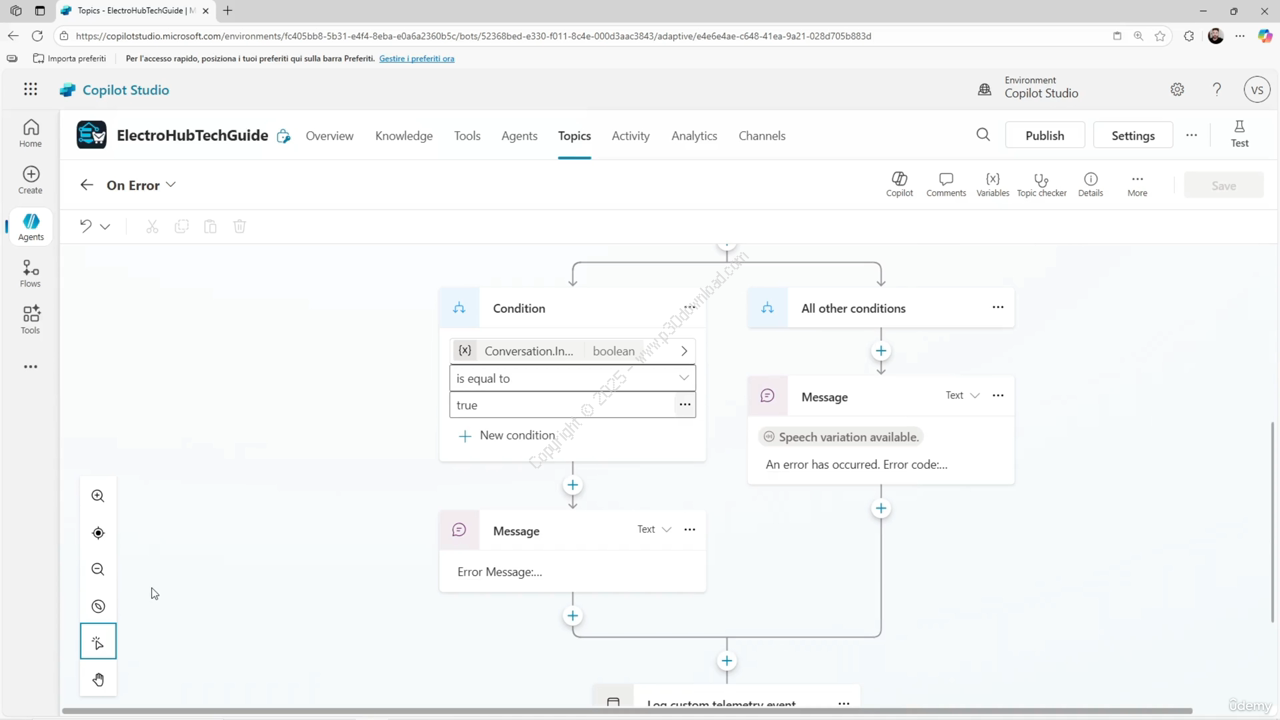Switch to the Knowledge tab

(404, 136)
